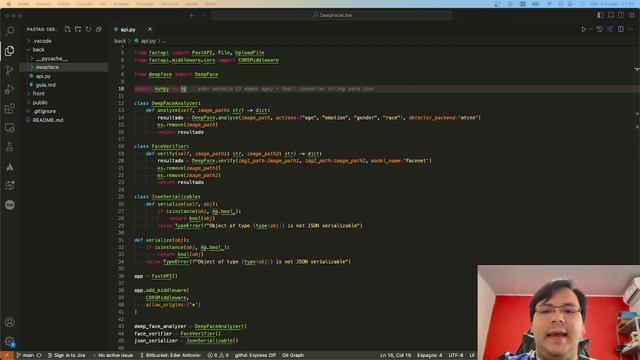
Task: Toggle the secondary side bar layout
Action: coord(621,15)
